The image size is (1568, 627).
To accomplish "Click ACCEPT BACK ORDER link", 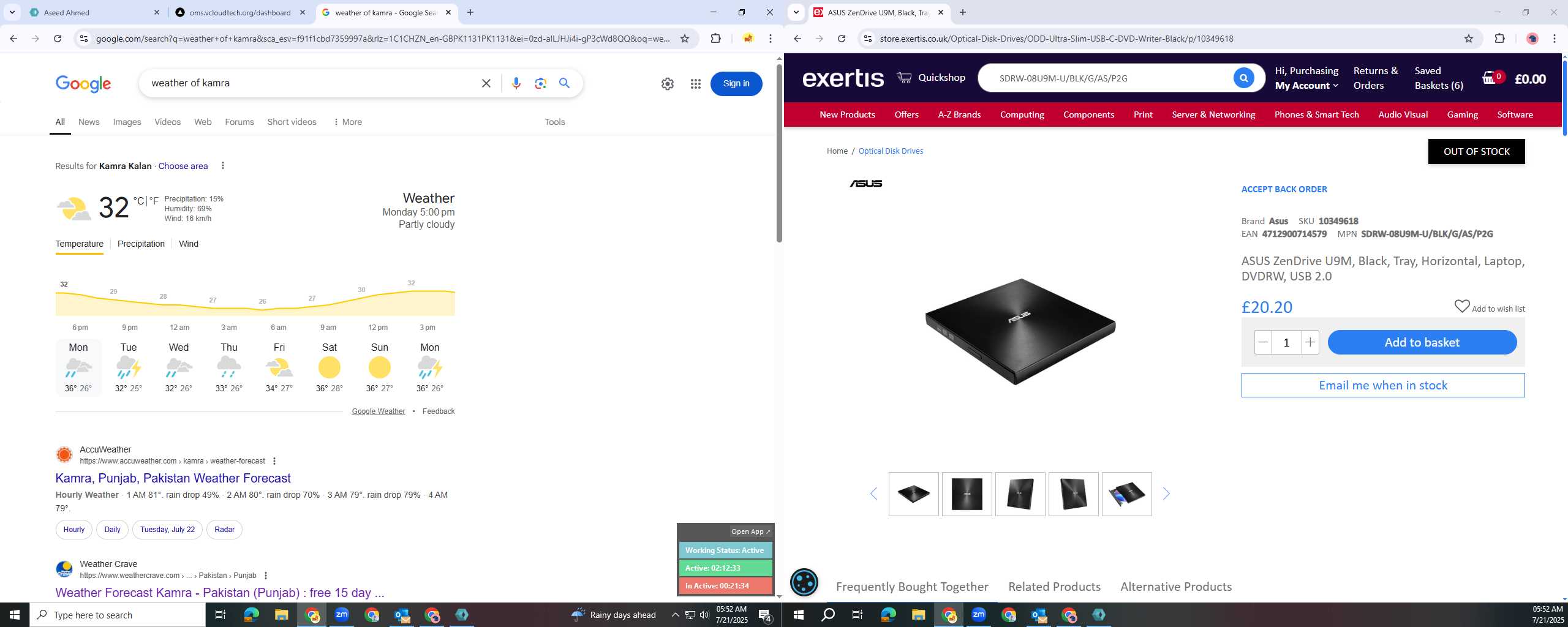I will (1284, 189).
